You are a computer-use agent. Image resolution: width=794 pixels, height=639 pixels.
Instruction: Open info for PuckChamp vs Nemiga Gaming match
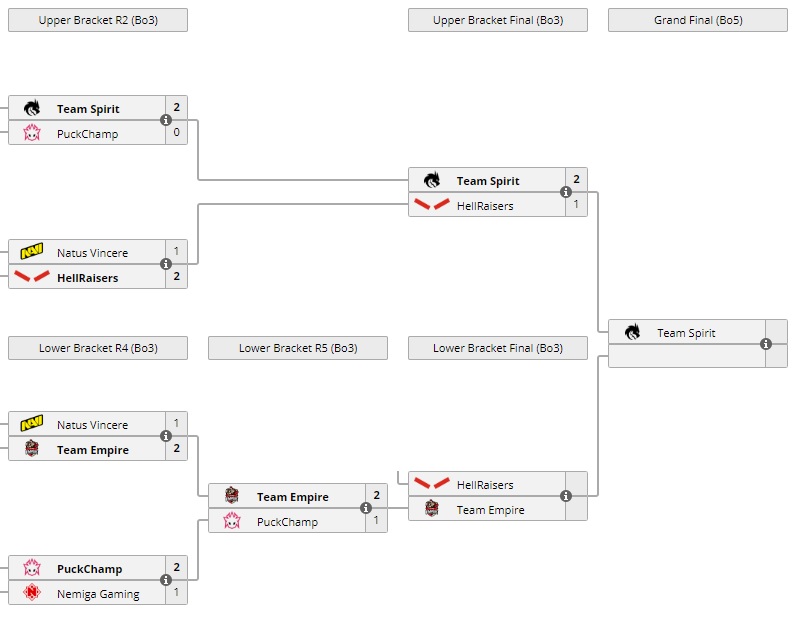[x=166, y=580]
